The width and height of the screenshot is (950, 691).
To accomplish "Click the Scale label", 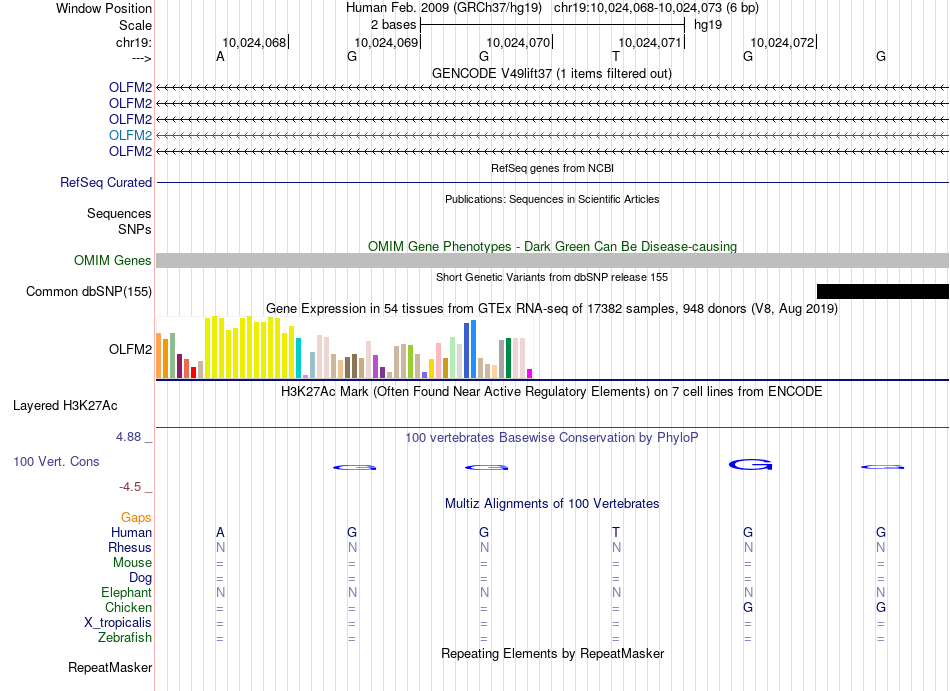I will tap(136, 25).
